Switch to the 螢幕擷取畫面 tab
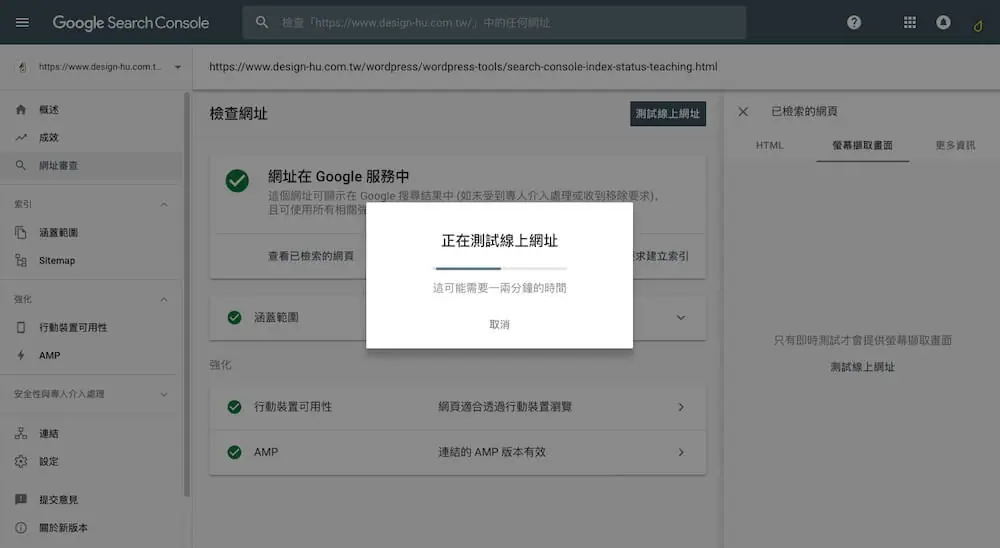 (862, 145)
